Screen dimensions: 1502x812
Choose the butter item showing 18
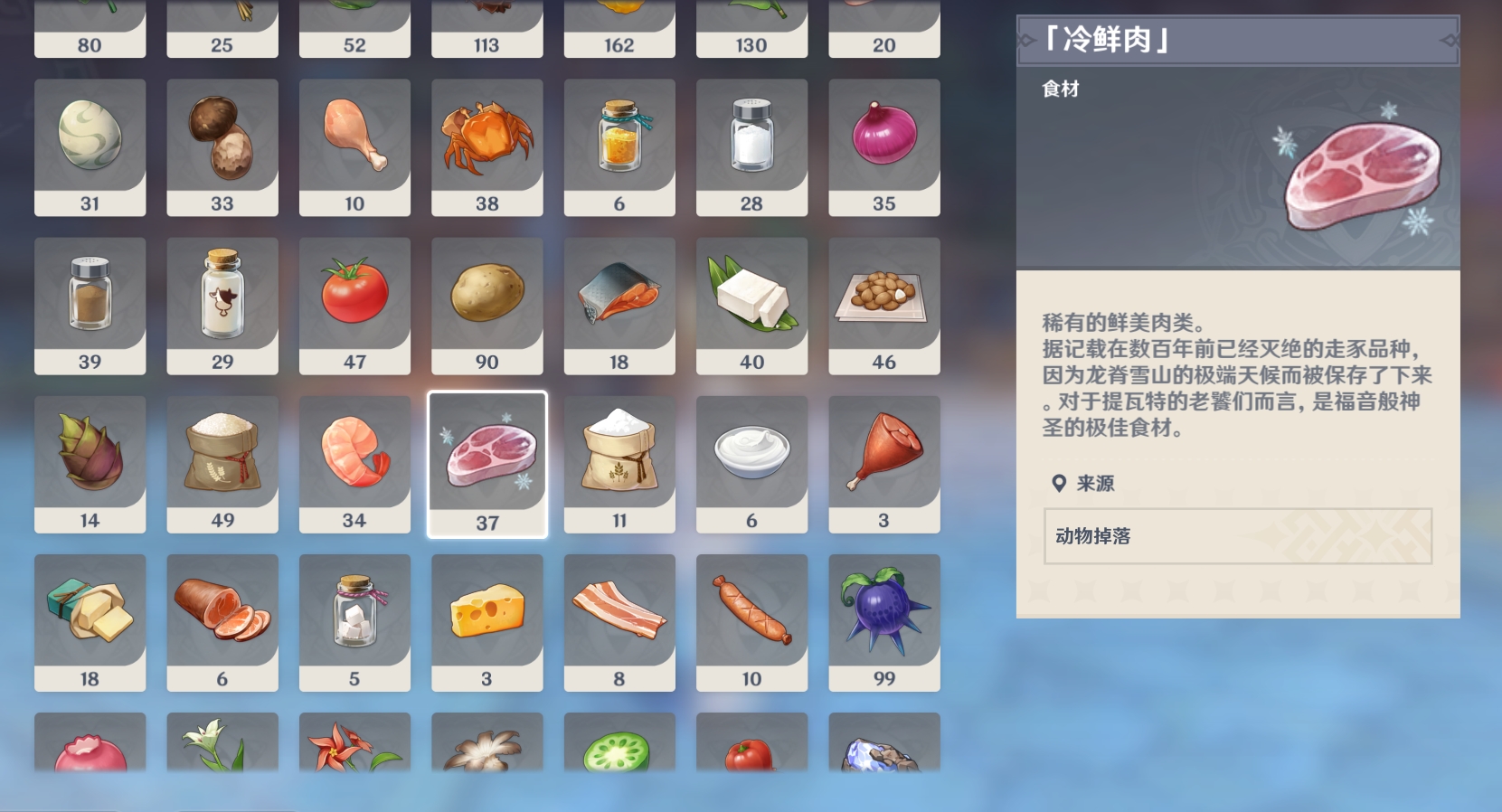pyautogui.click(x=90, y=623)
